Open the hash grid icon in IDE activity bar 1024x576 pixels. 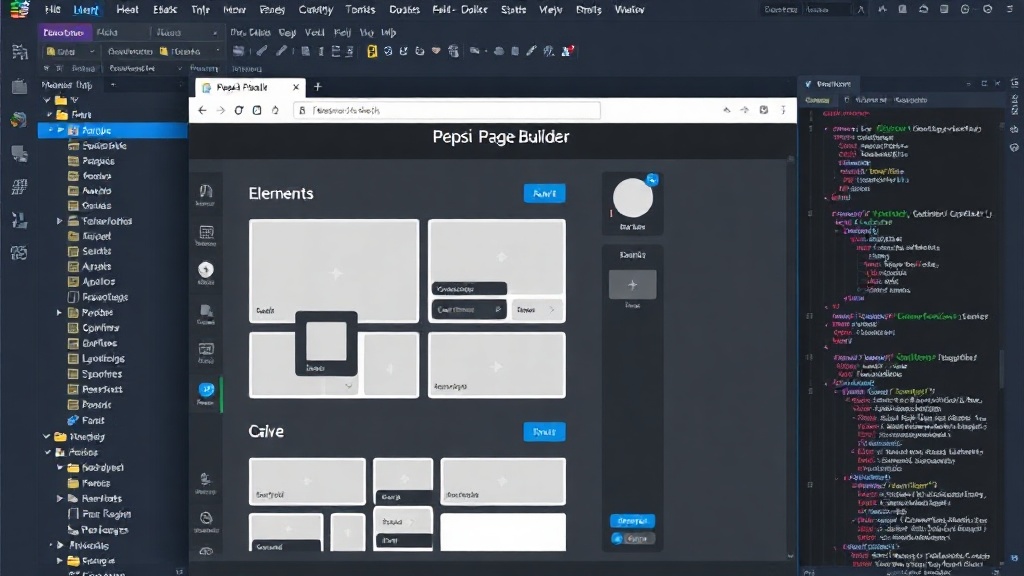[20, 186]
